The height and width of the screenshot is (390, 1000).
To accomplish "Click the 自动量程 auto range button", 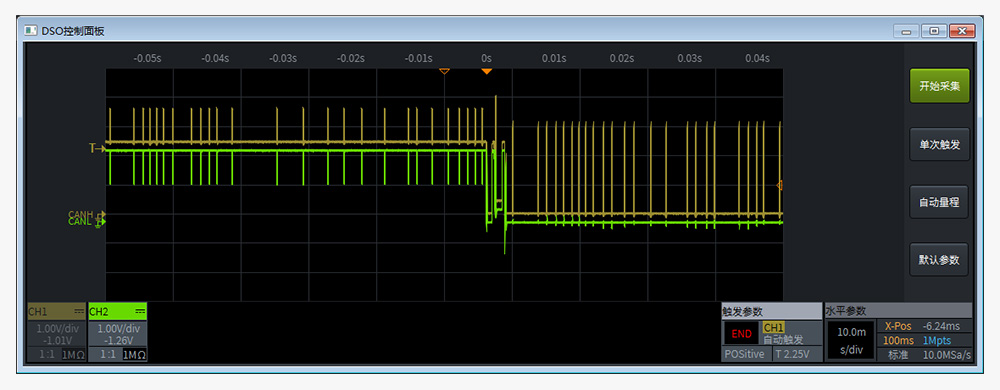I will [x=939, y=202].
